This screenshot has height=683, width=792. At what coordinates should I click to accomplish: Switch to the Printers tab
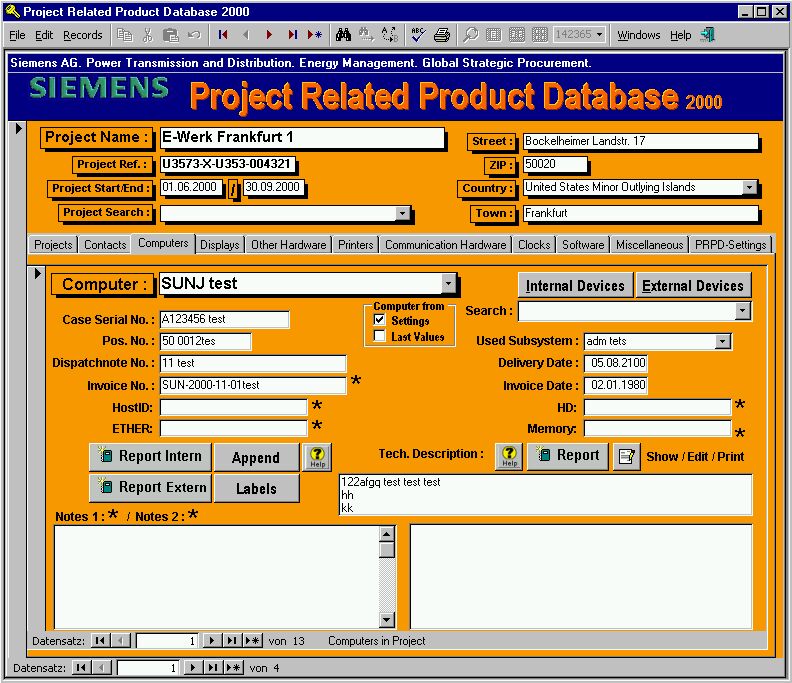(356, 245)
